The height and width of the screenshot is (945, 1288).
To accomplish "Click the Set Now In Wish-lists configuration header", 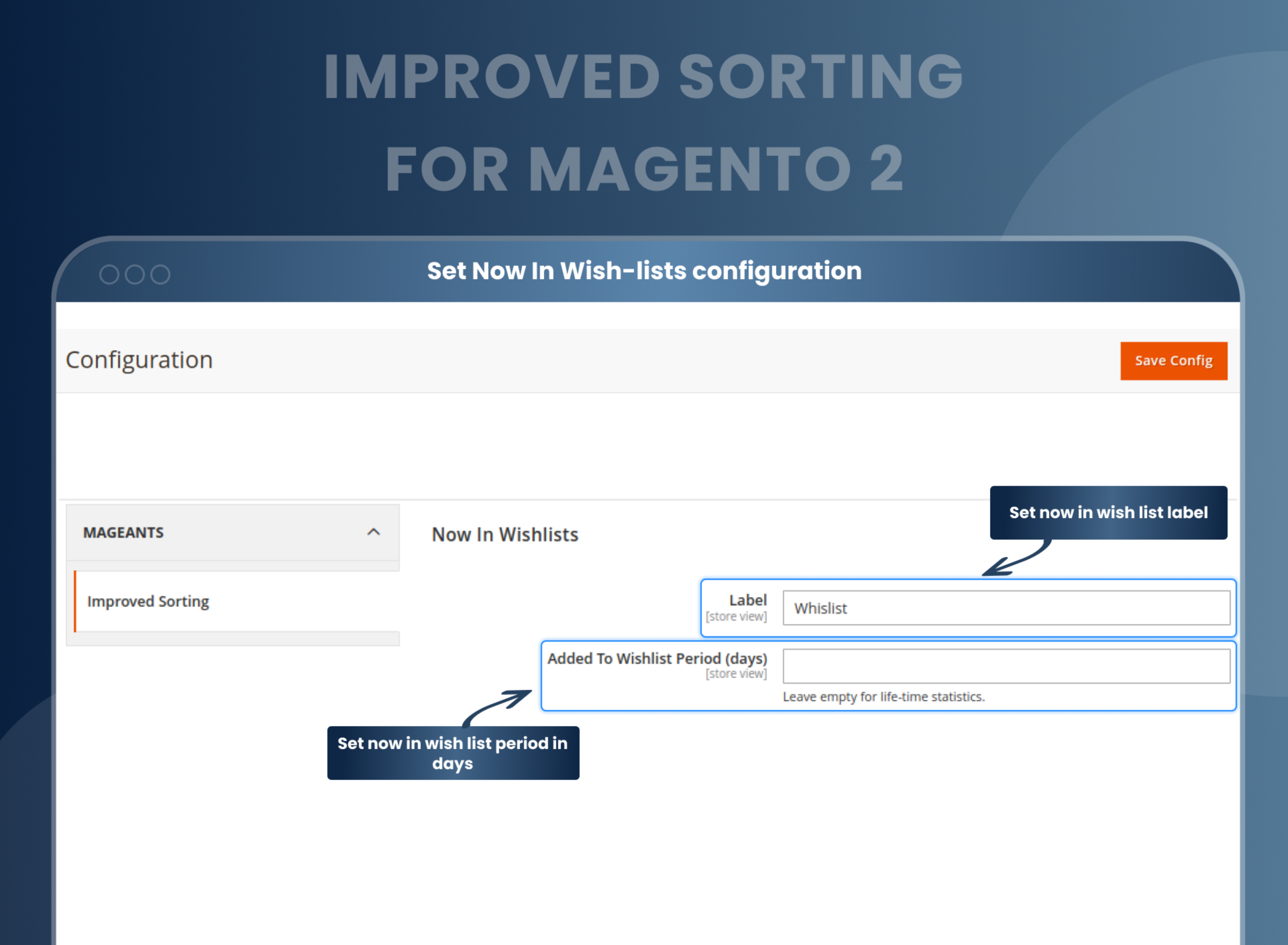I will (644, 270).
